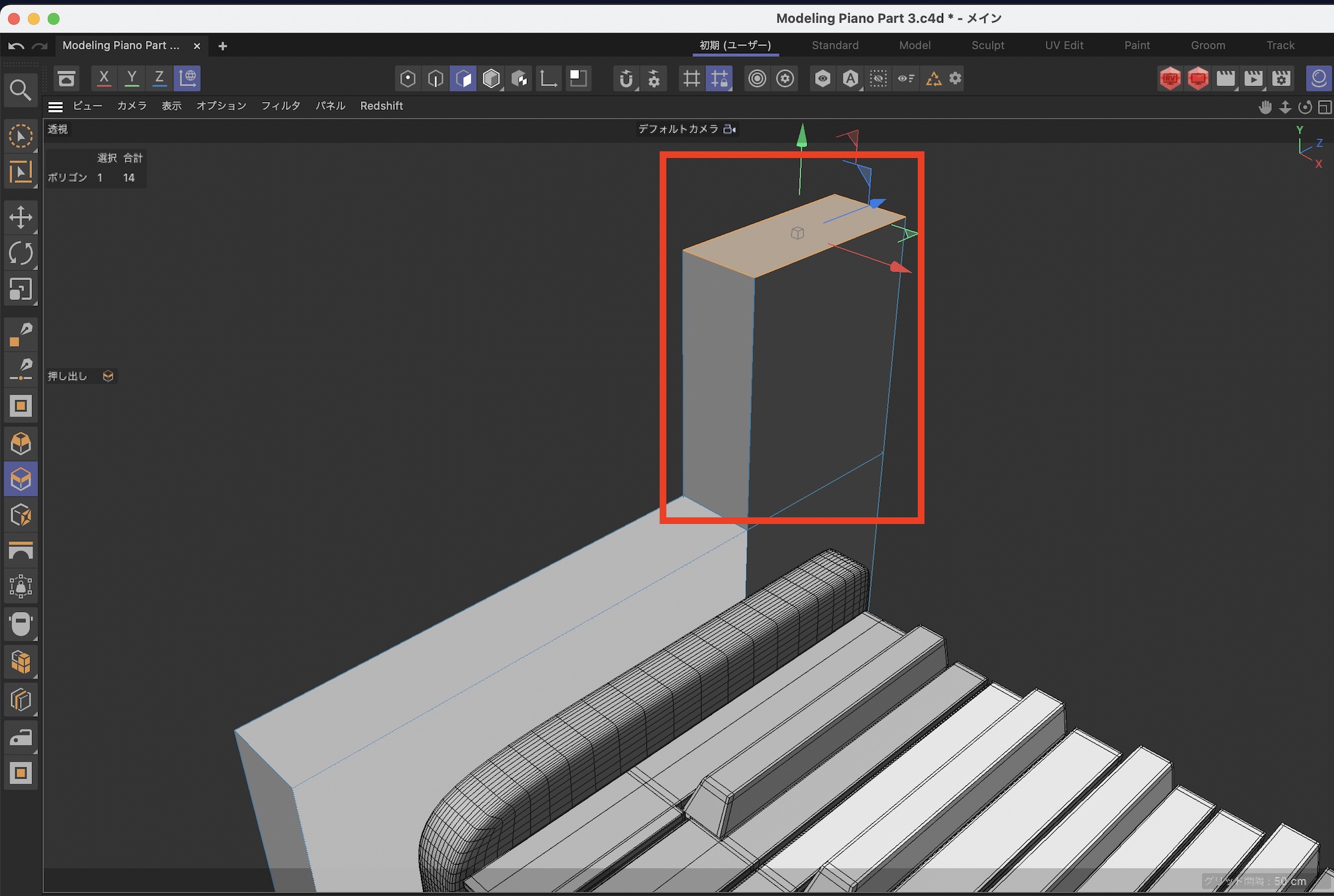Click the 押し出し tool label in viewport
Screen dimensions: 1334x896
point(67,376)
